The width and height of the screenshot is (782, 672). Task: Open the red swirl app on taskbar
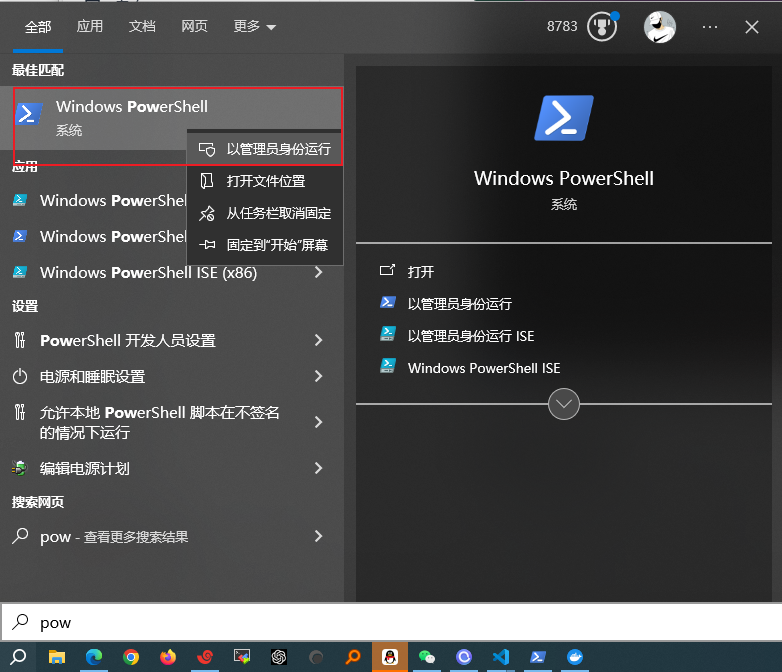click(205, 657)
